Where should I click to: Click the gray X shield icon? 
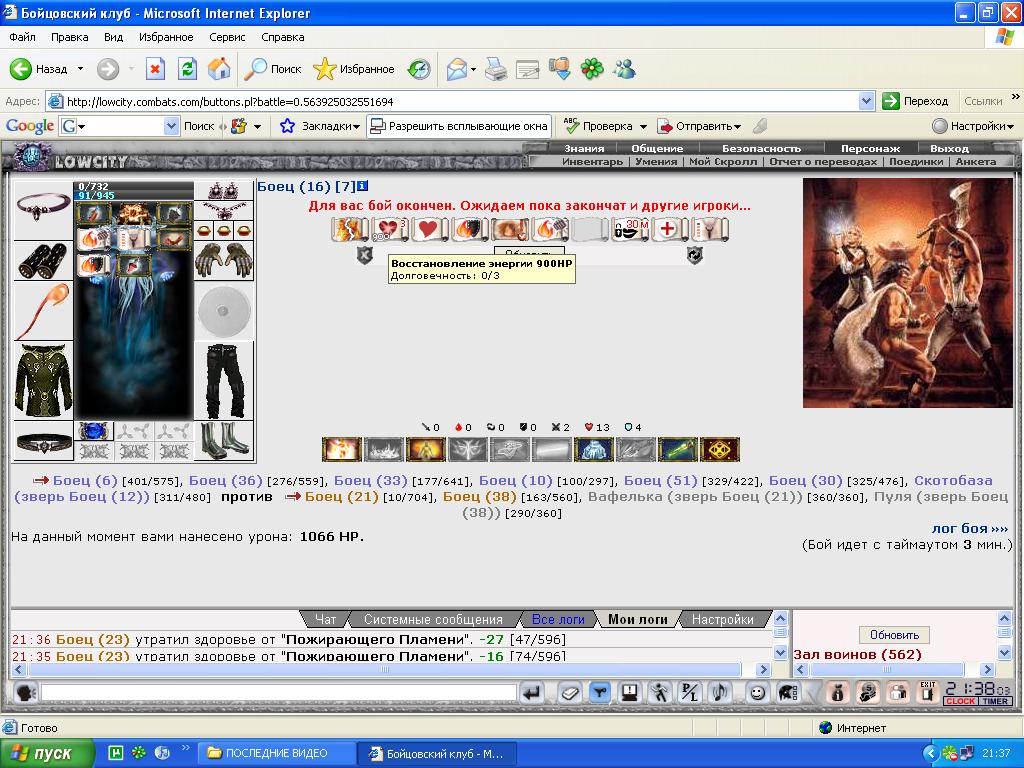[364, 255]
